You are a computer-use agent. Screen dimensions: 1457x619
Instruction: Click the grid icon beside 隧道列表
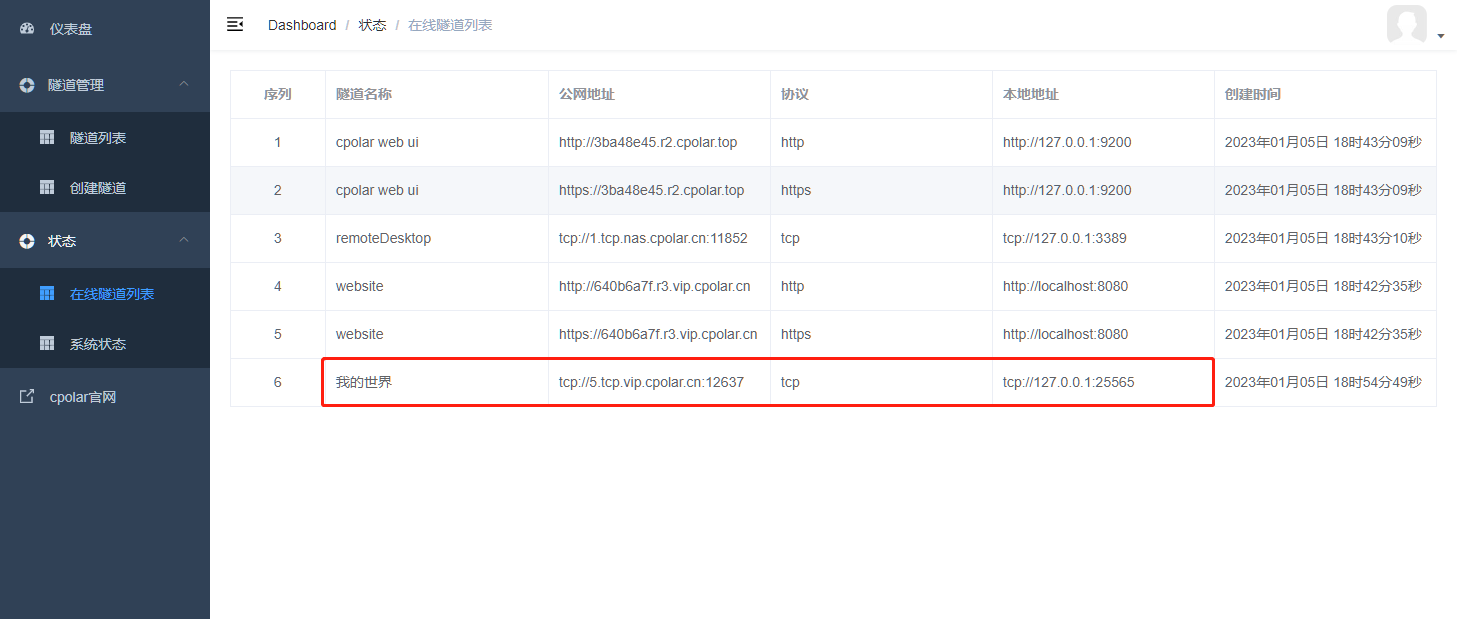47,138
